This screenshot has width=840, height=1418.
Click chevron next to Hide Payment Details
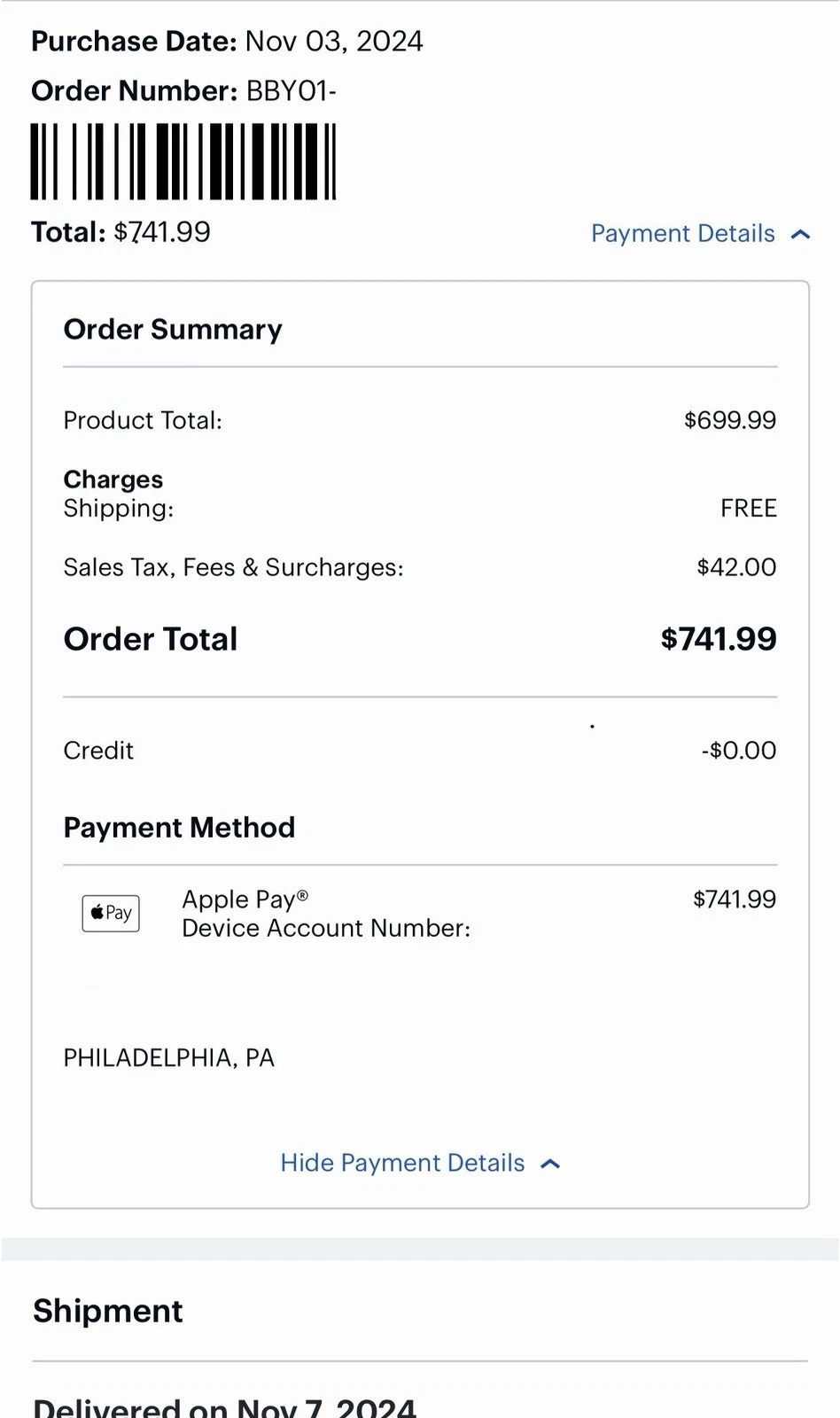550,1164
